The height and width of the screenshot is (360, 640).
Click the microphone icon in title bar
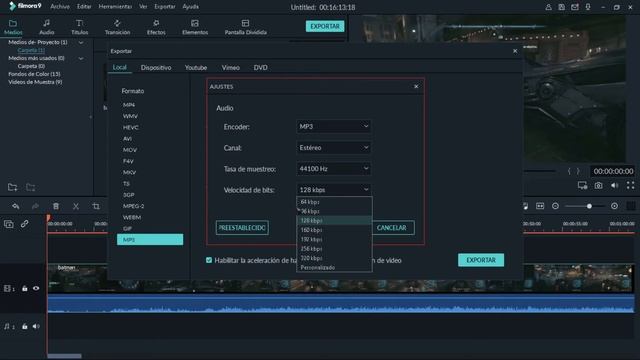[x=588, y=7]
